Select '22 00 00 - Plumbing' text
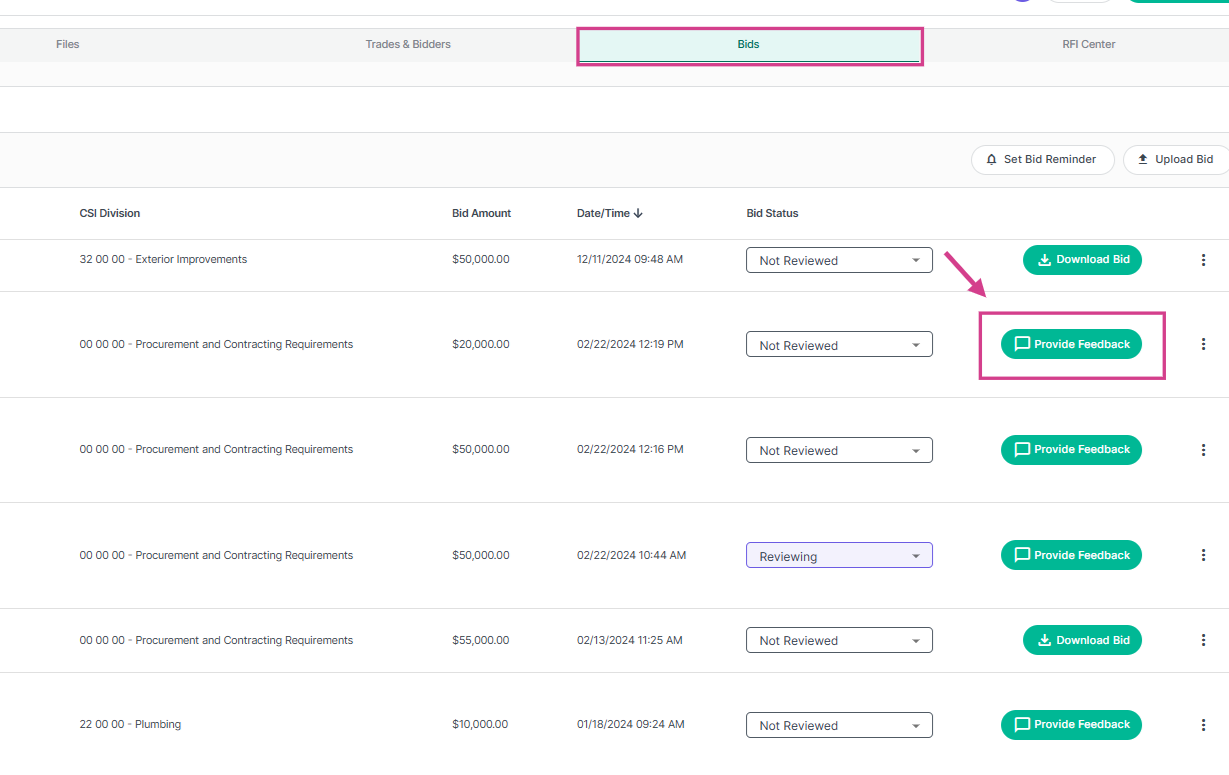 pyautogui.click(x=130, y=724)
